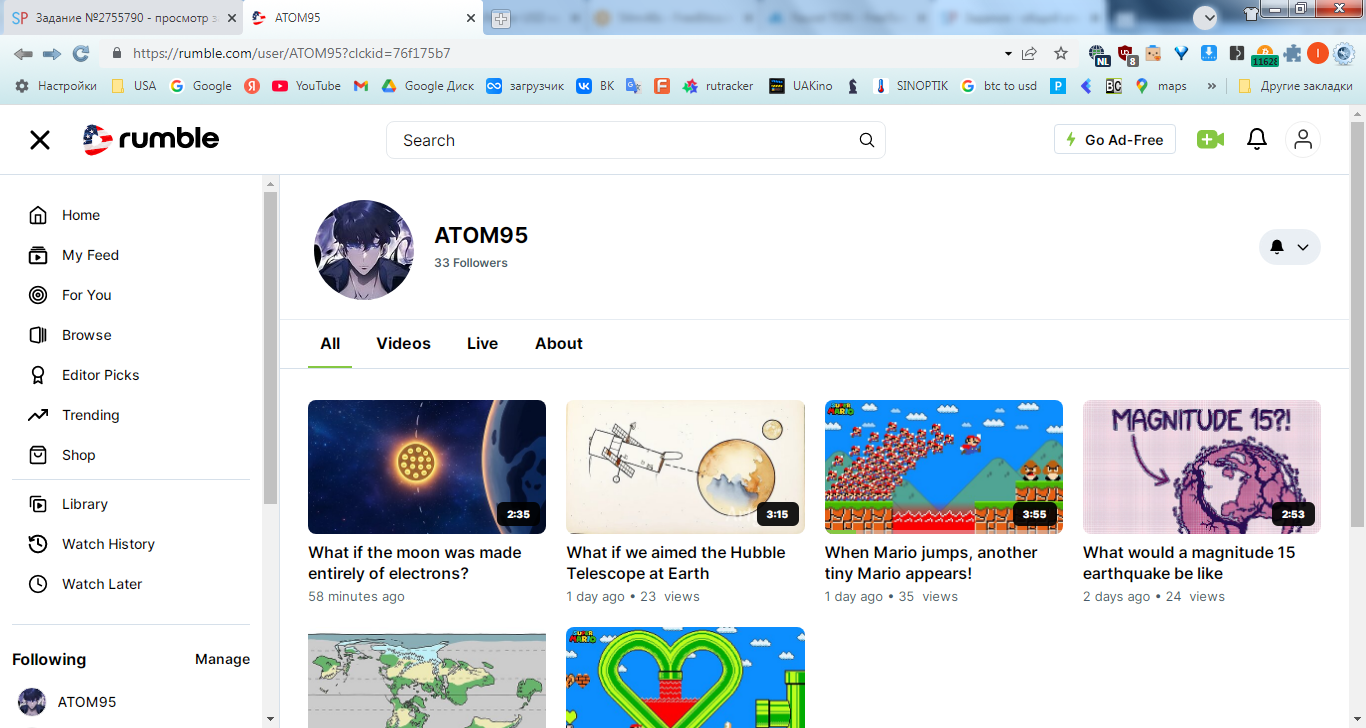Select the All tab
Viewport: 1366px width, 728px height.
pyautogui.click(x=330, y=343)
